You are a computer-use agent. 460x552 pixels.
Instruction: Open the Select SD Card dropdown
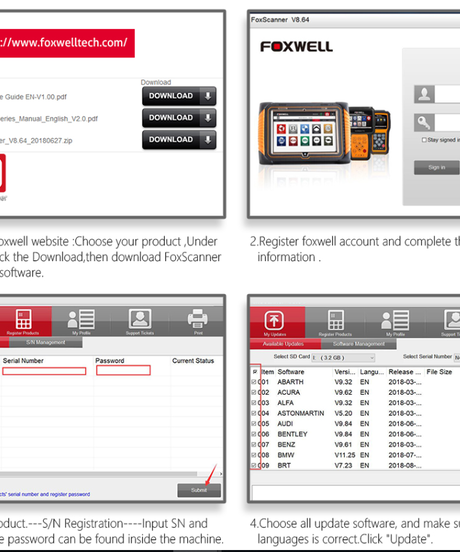[x=343, y=358]
